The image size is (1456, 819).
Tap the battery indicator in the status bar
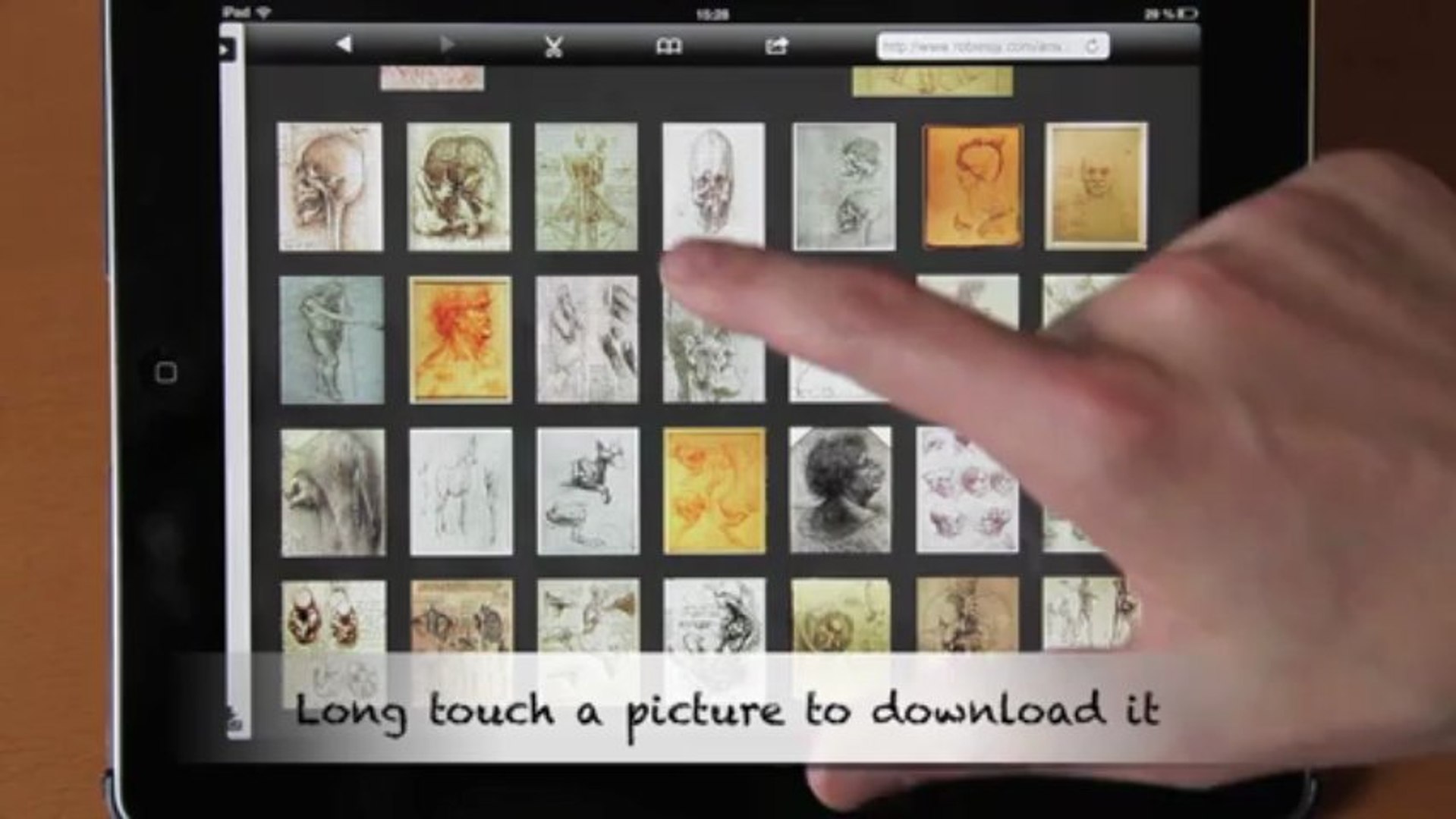1187,13
